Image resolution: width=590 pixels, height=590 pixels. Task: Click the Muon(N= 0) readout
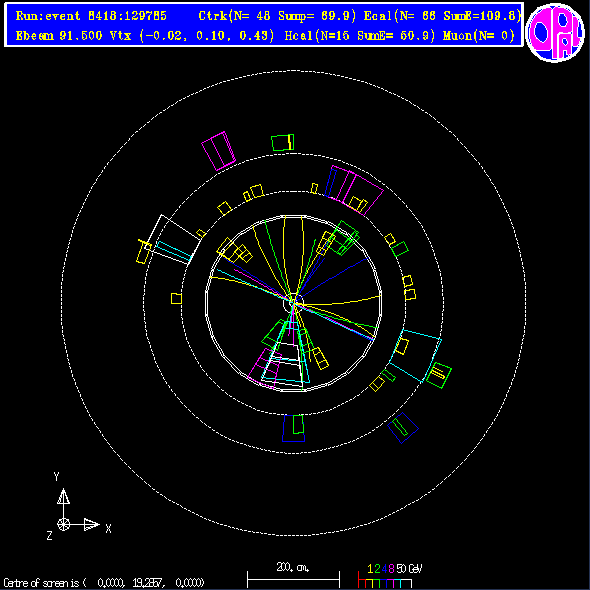(479, 36)
